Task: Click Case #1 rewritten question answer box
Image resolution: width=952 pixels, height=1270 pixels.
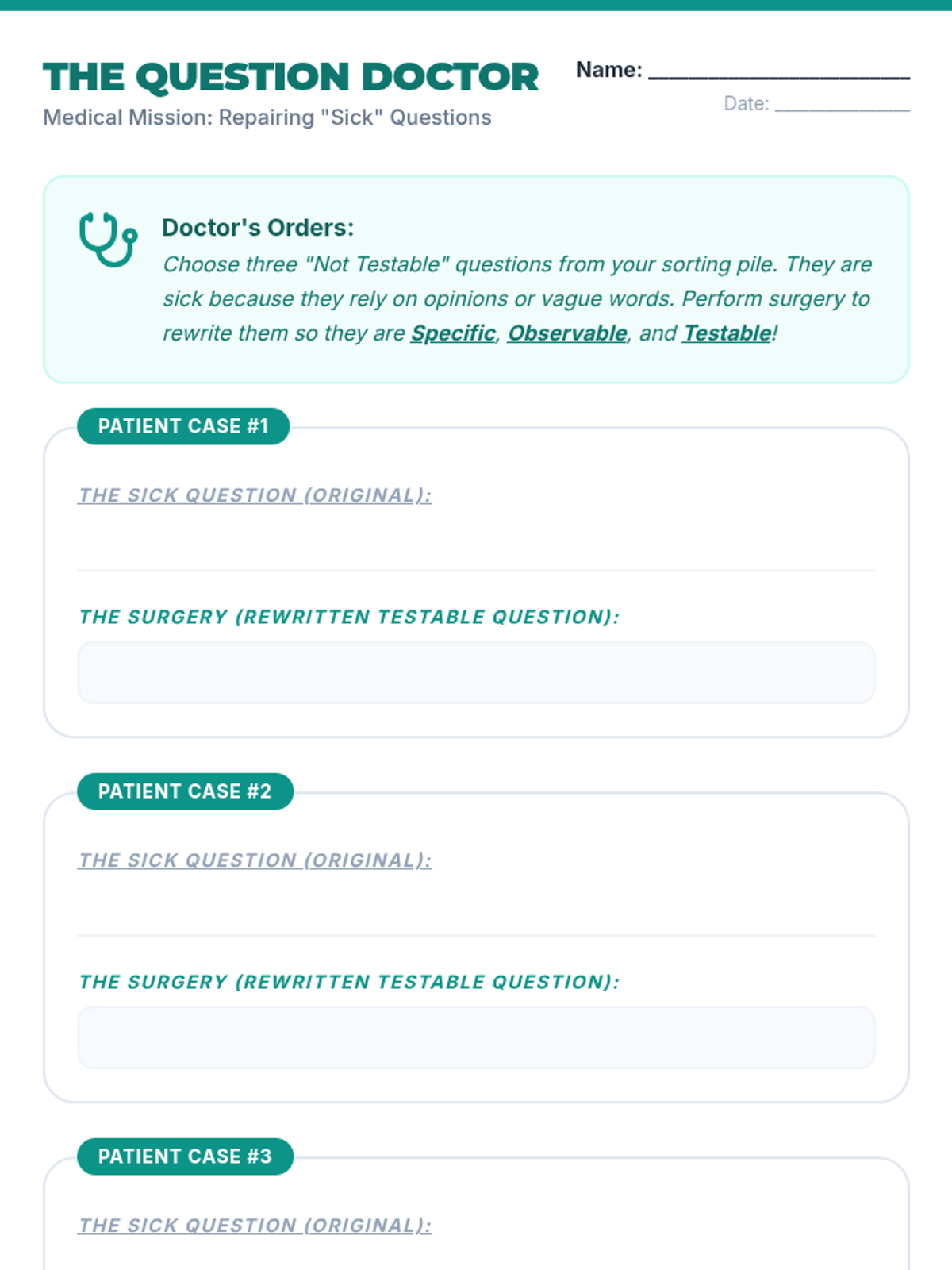Action: [476, 673]
